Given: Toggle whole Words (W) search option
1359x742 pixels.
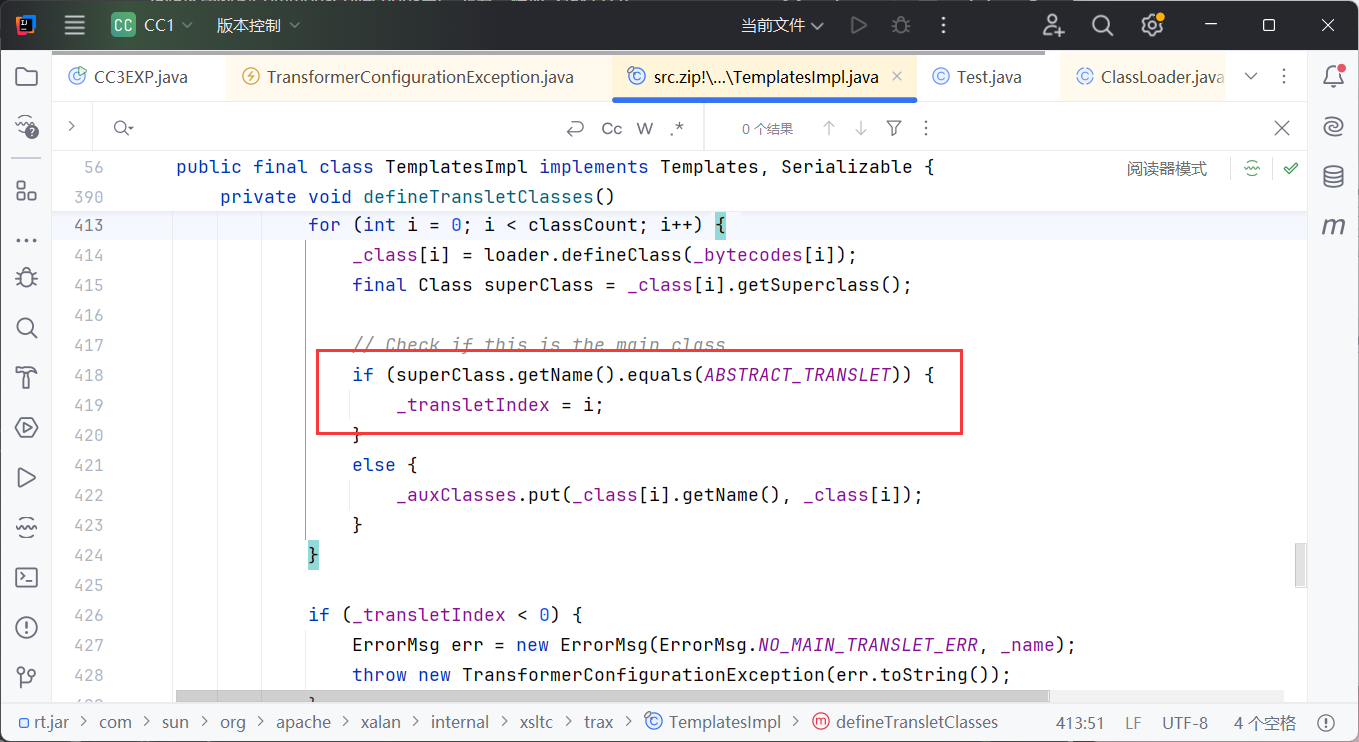Looking at the screenshot, I should coord(645,128).
